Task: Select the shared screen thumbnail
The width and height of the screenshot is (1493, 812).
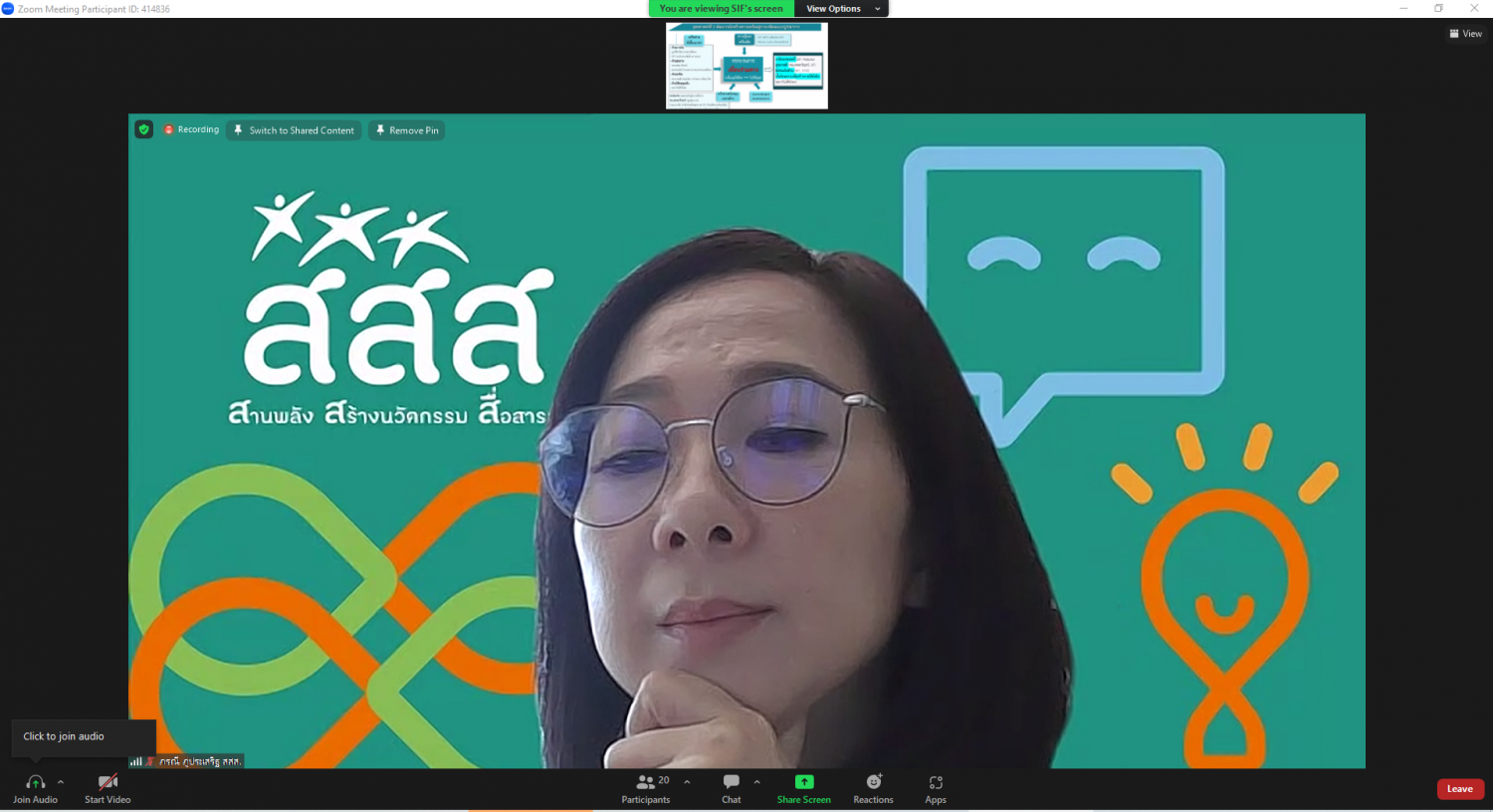Action: (x=746, y=66)
